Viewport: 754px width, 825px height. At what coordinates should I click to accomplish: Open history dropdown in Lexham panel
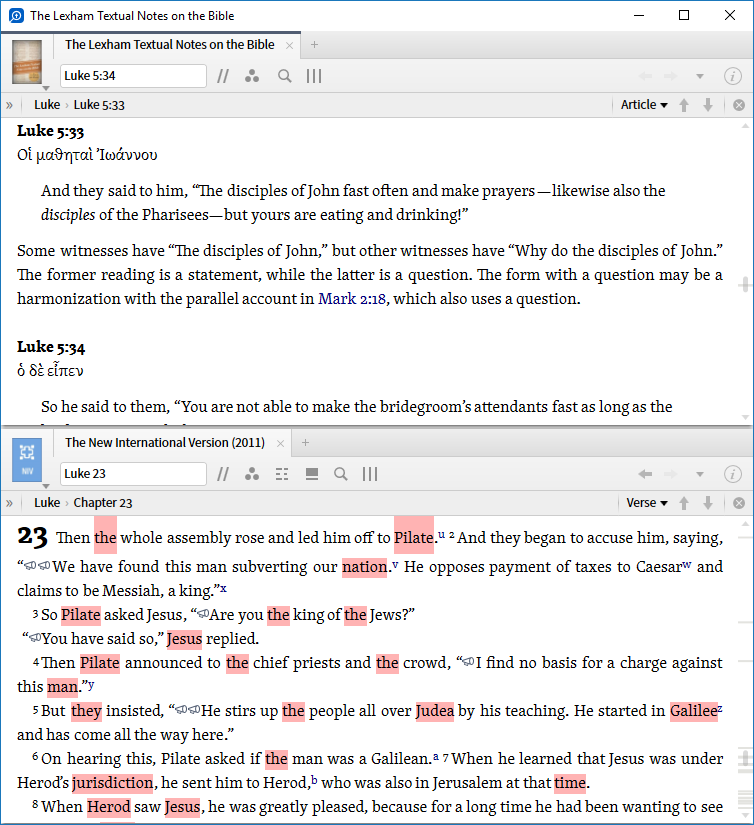(700, 76)
